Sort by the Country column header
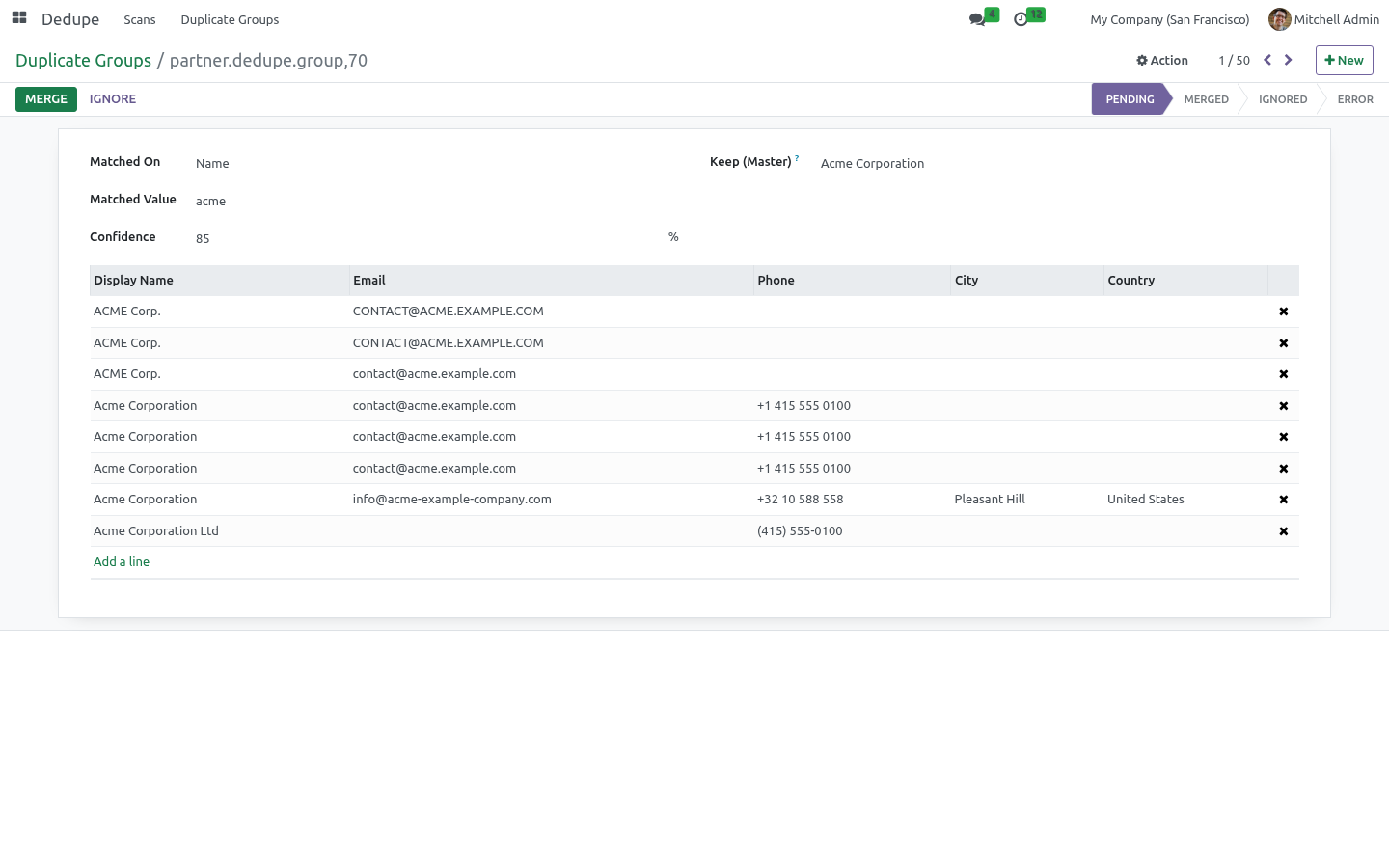This screenshot has width=1389, height=868. (1185, 281)
